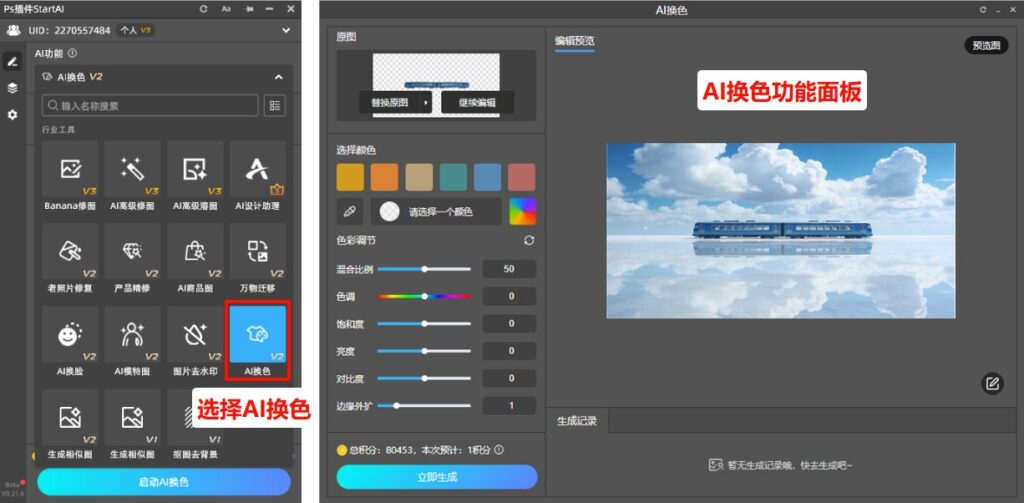Open the settings gear in left sidebar
This screenshot has width=1024, height=503.
12,115
